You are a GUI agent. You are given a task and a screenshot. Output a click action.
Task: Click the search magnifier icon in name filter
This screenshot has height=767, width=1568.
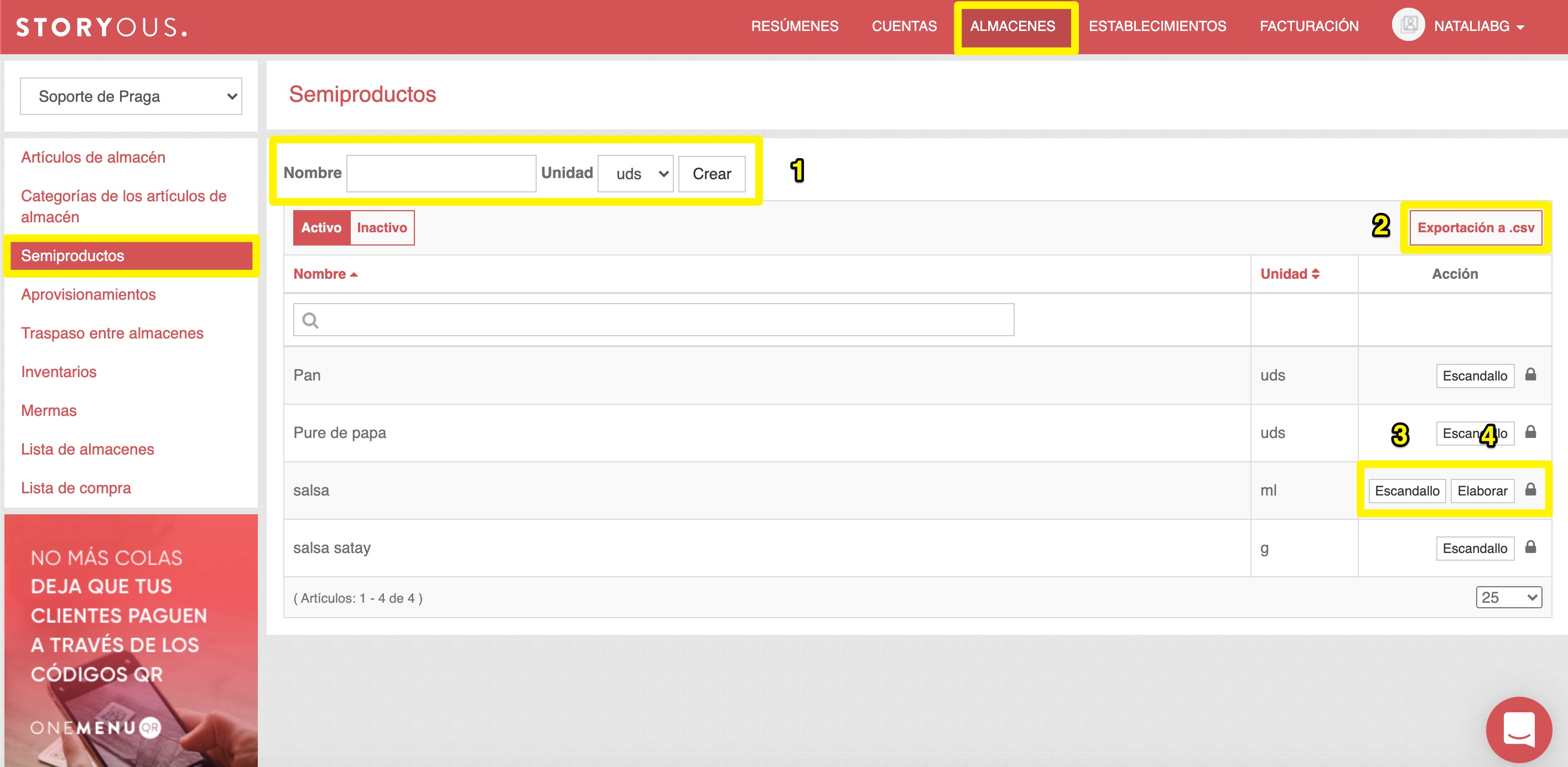click(310, 321)
